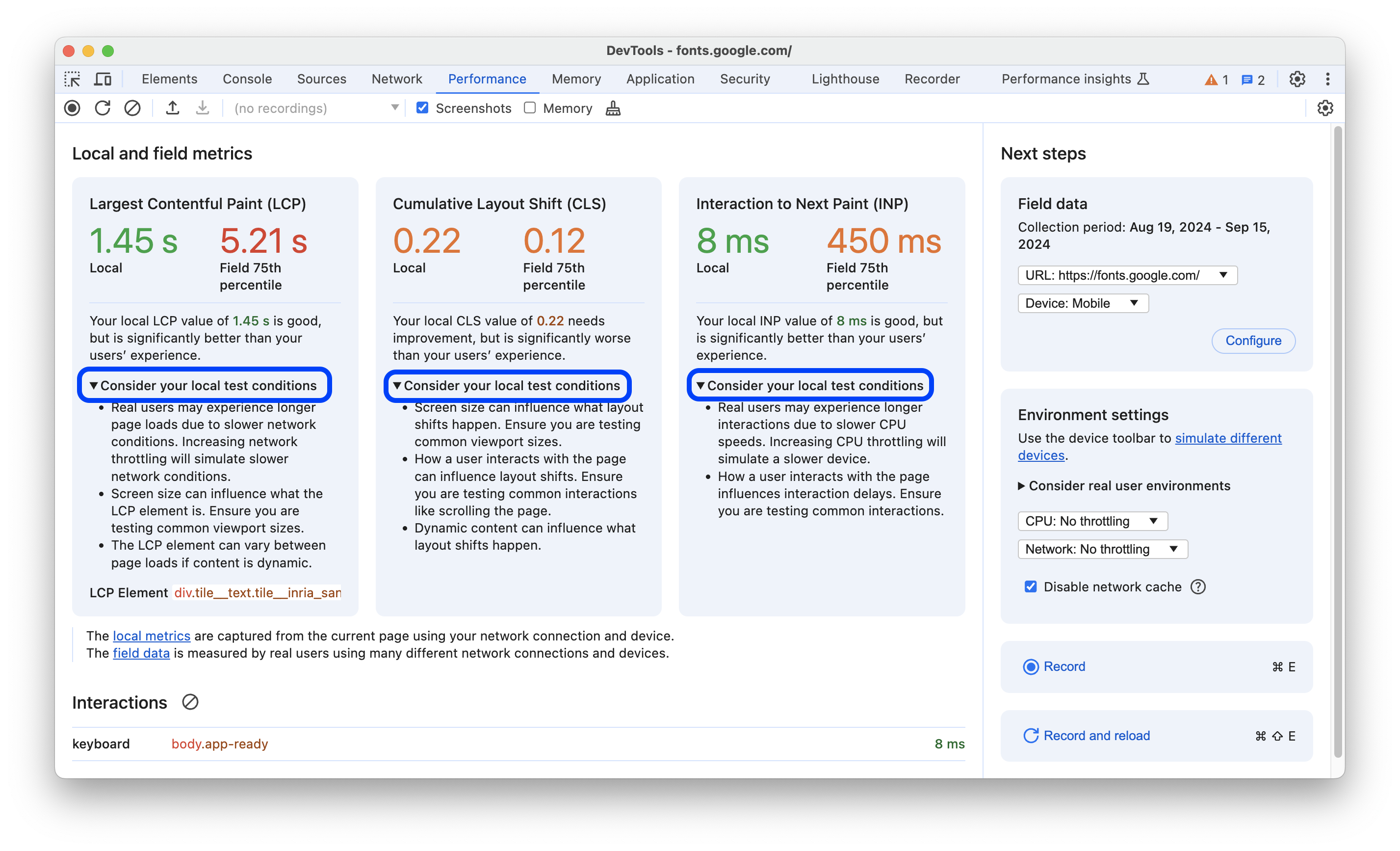
Task: Click the clear recordings icon
Action: 132,108
